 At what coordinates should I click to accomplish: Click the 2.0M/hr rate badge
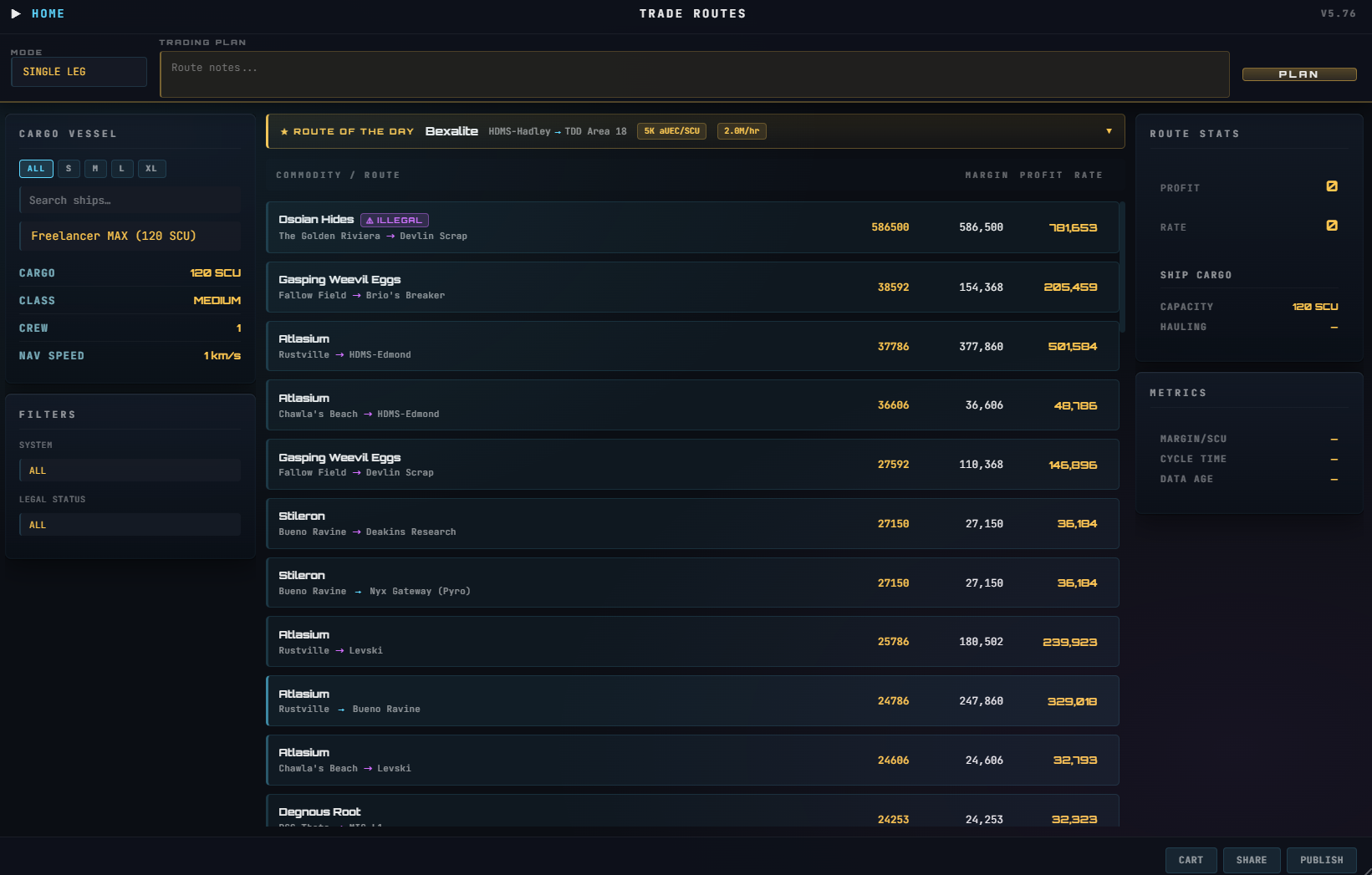(742, 131)
